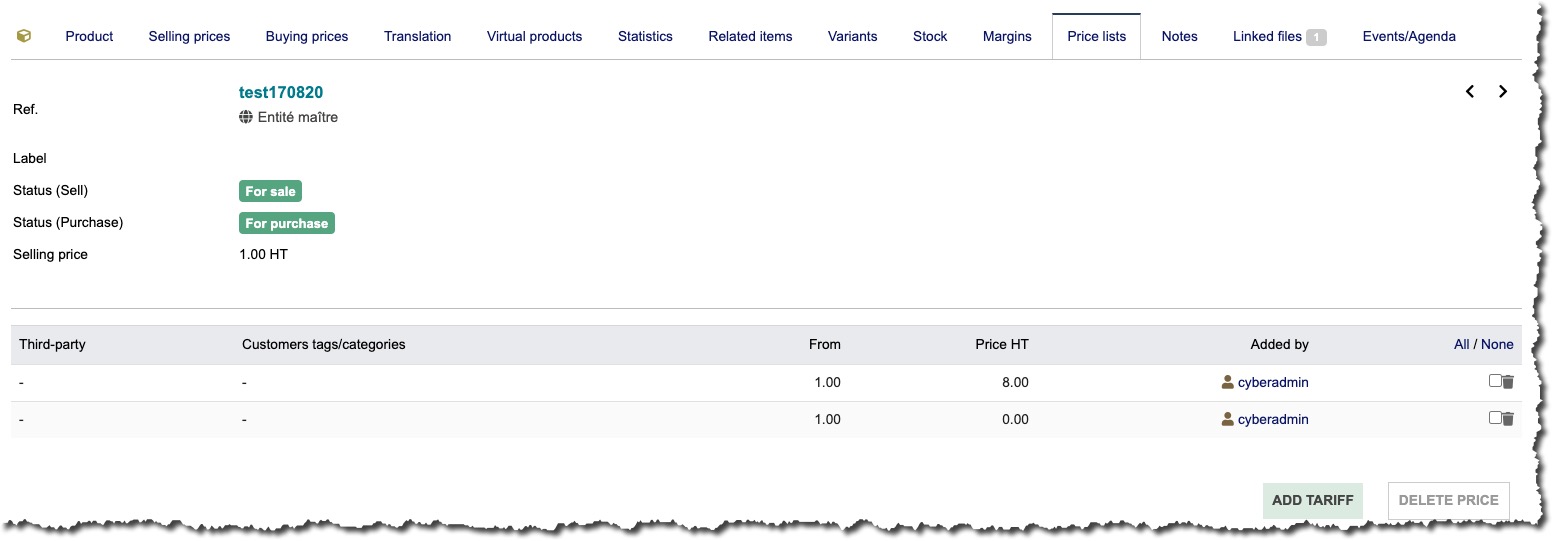Go to previous product with left chevron
This screenshot has height=541, width=1553.
coord(1470,91)
